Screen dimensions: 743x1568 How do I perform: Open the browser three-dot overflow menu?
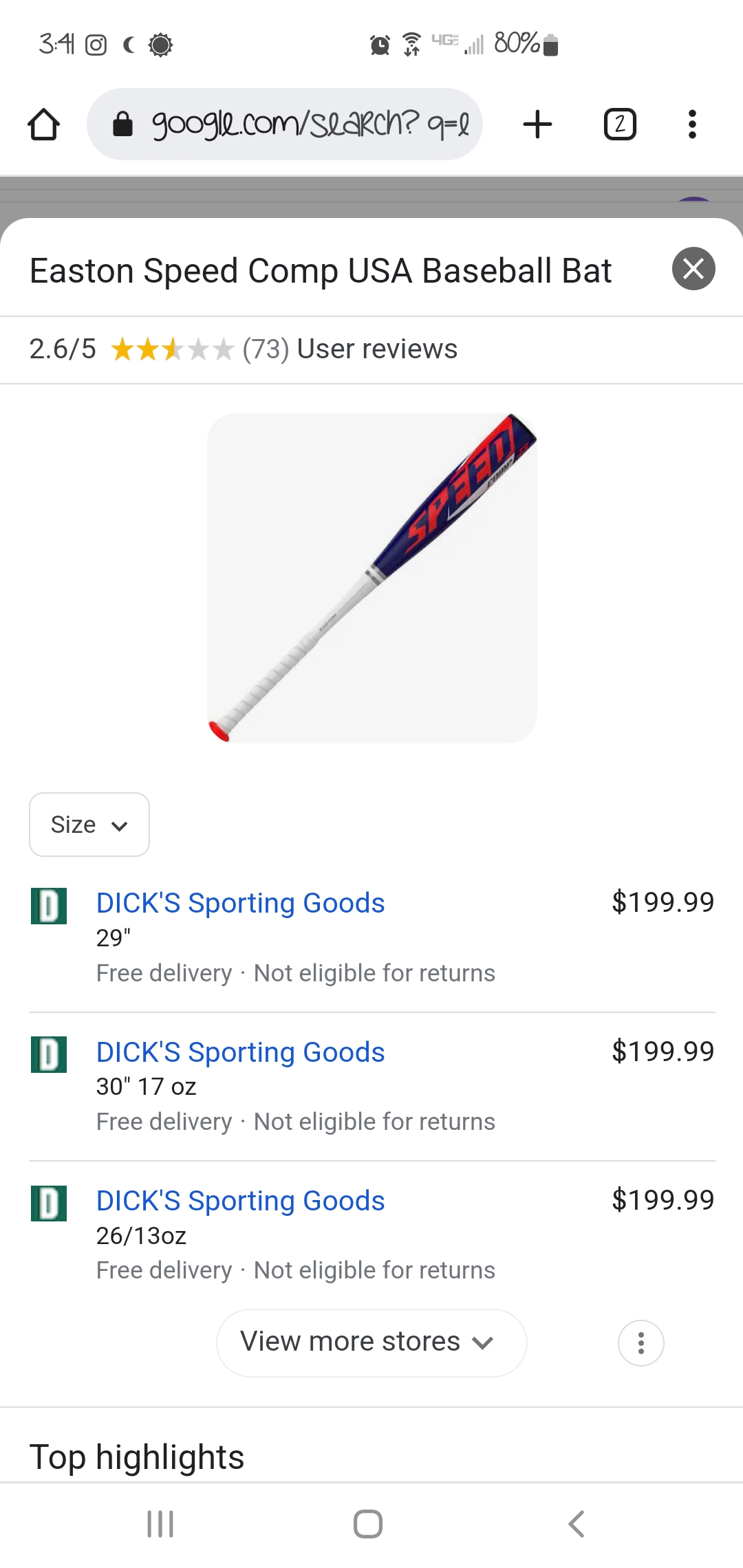point(692,124)
